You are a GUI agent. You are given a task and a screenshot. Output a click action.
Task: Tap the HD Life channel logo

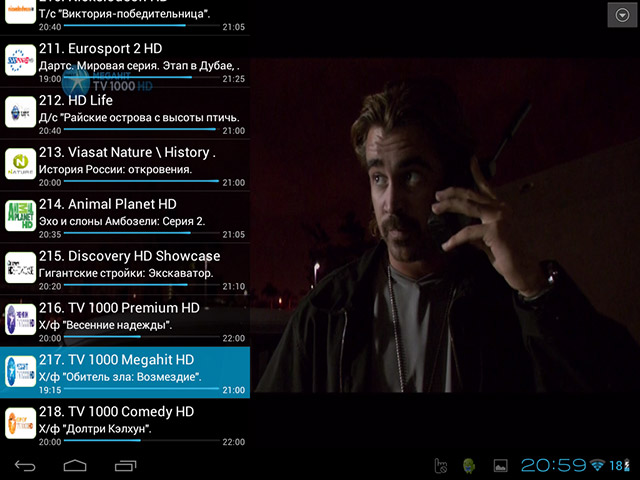pyautogui.click(x=20, y=114)
